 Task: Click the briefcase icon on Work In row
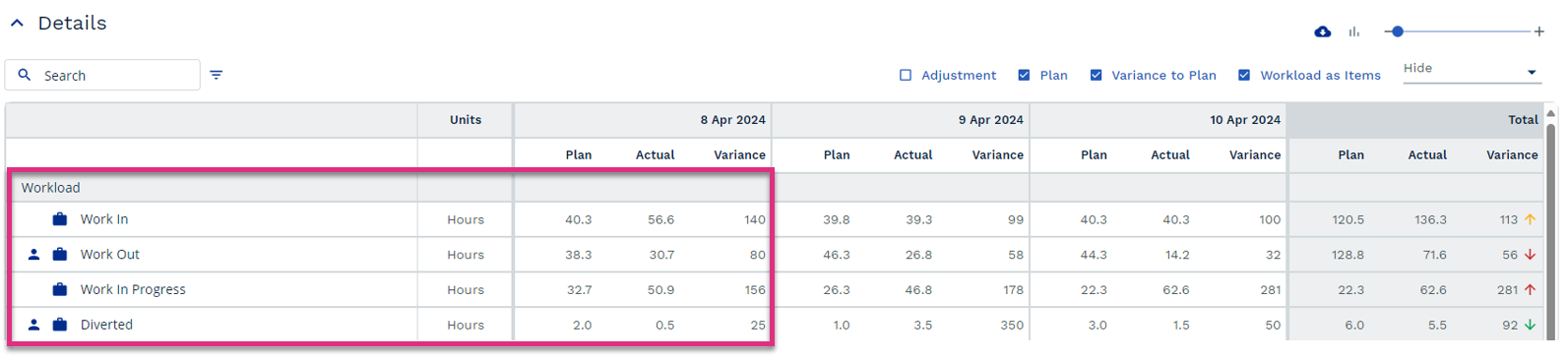[60, 219]
